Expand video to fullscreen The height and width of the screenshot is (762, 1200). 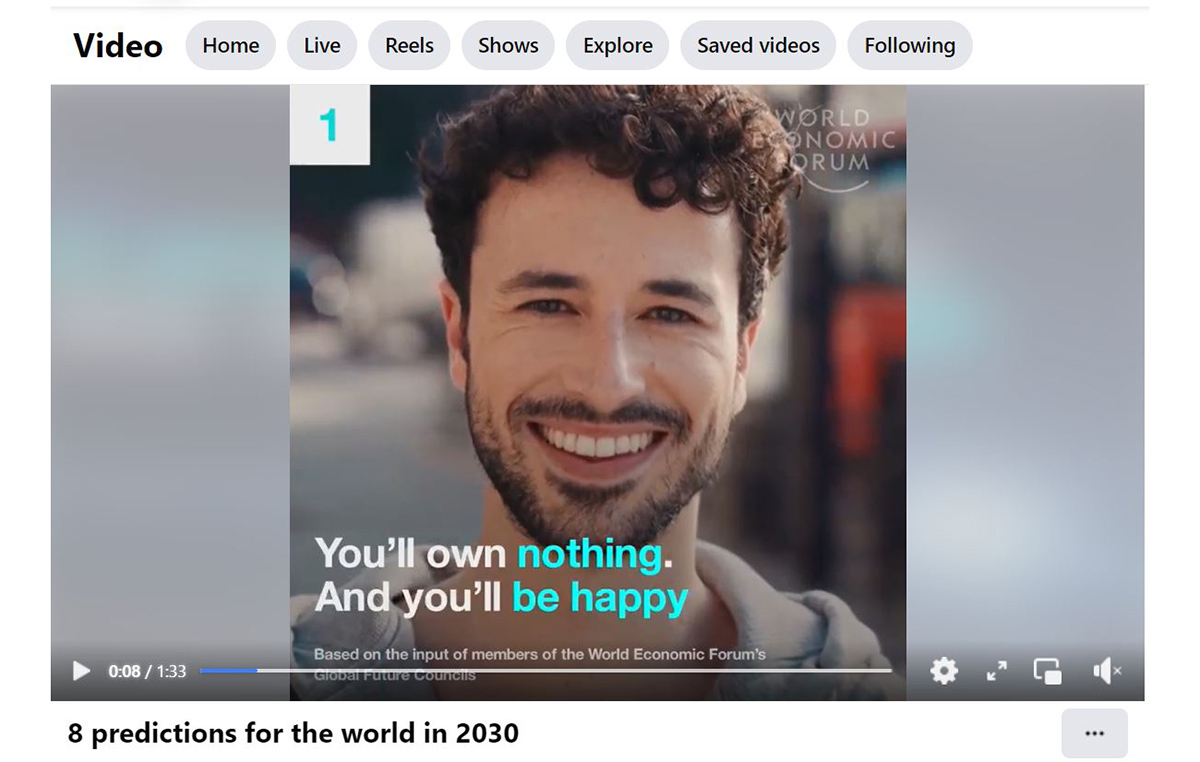997,671
